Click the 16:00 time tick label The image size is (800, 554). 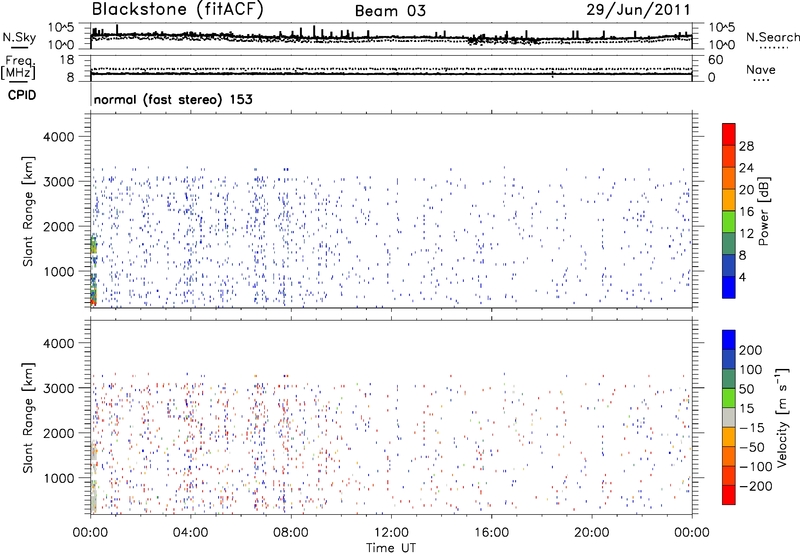[491, 533]
